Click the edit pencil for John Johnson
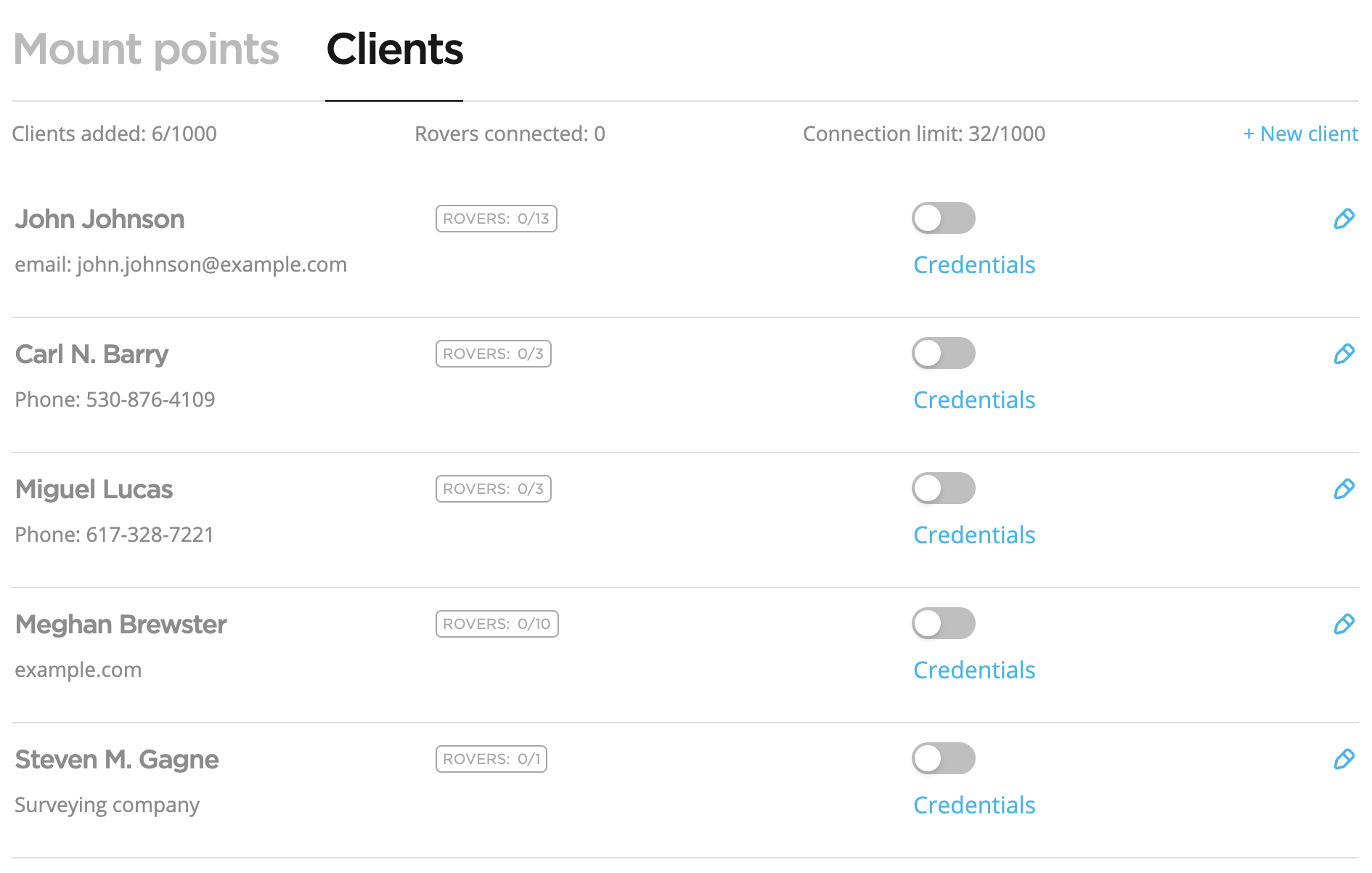This screenshot has width=1372, height=873. point(1344,219)
